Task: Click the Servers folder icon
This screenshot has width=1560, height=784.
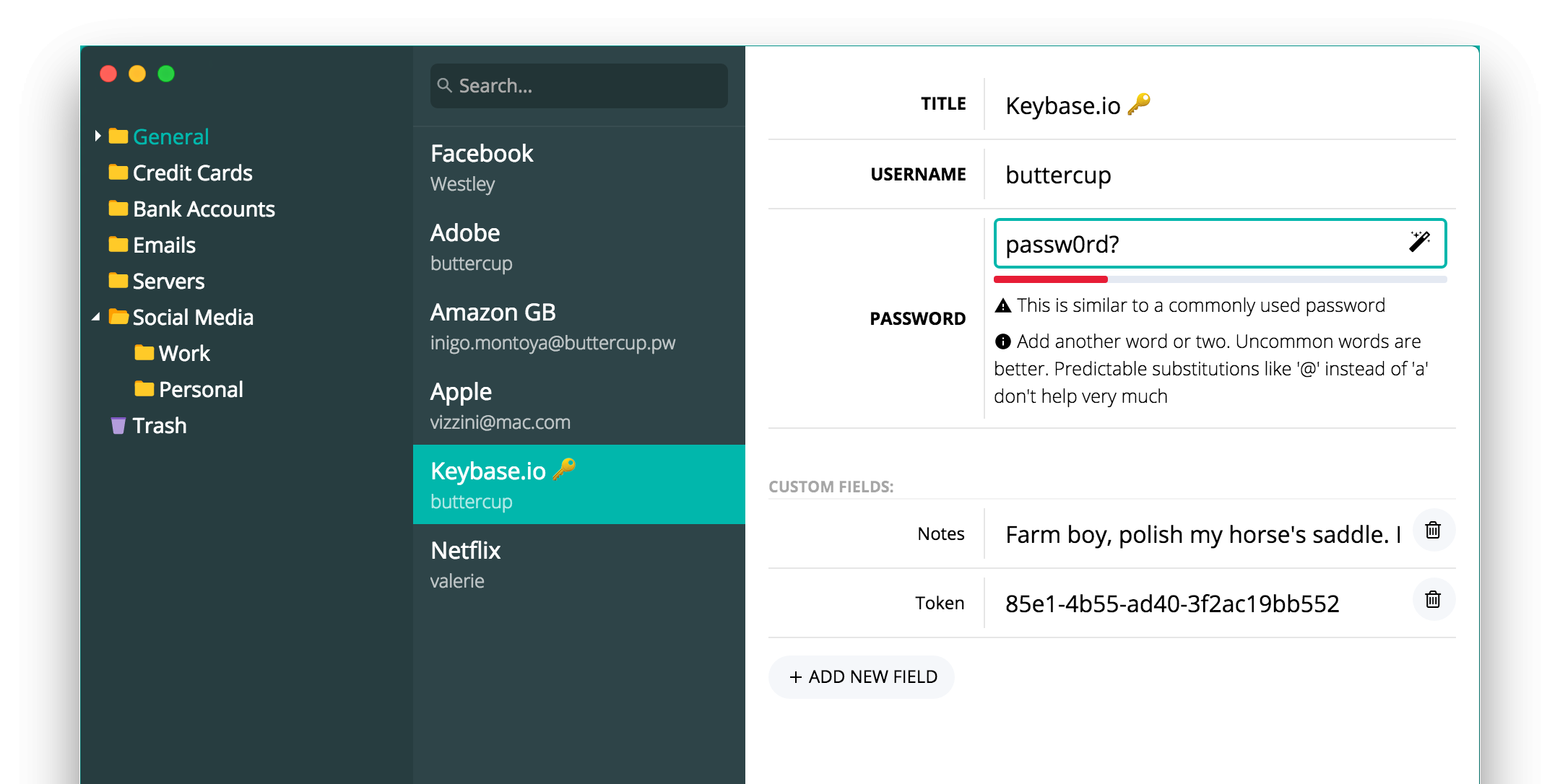Action: point(118,281)
